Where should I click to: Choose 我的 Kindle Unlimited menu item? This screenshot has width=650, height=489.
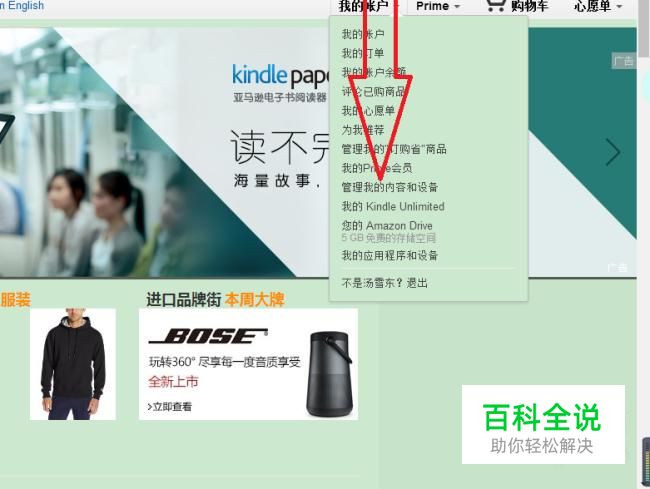pyautogui.click(x=393, y=206)
